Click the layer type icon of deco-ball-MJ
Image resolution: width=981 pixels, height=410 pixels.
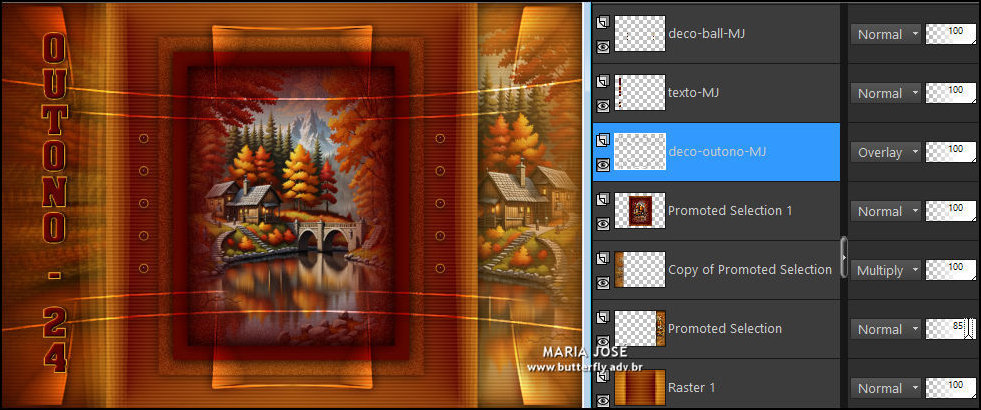(603, 22)
